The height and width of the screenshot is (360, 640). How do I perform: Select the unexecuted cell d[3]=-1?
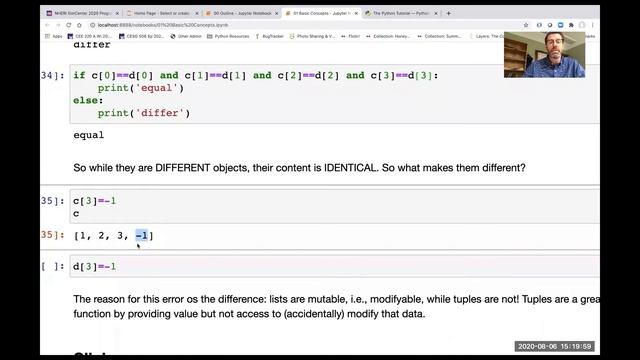click(x=335, y=266)
